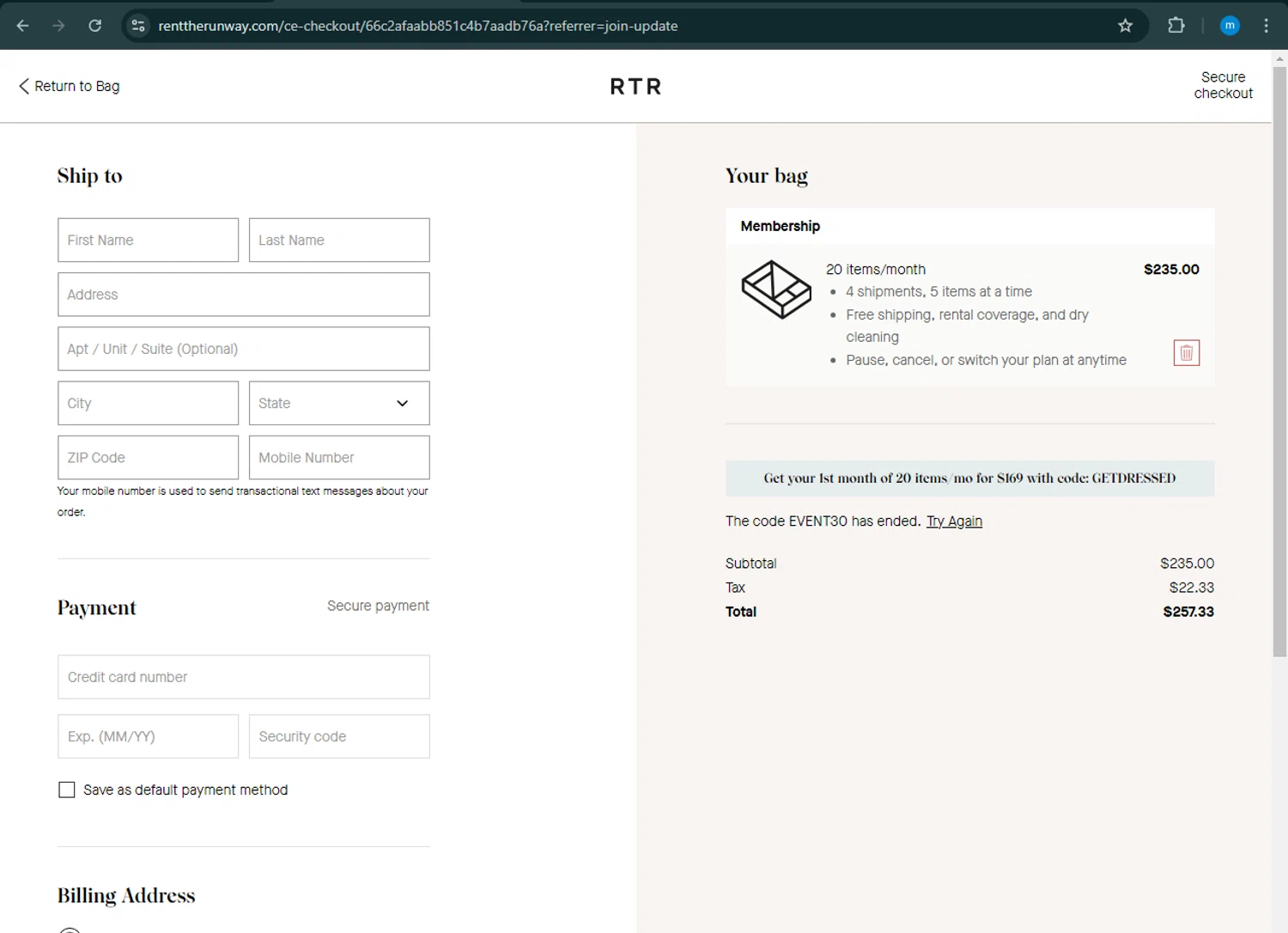Click the GETDRESSED promo banner

969,479
